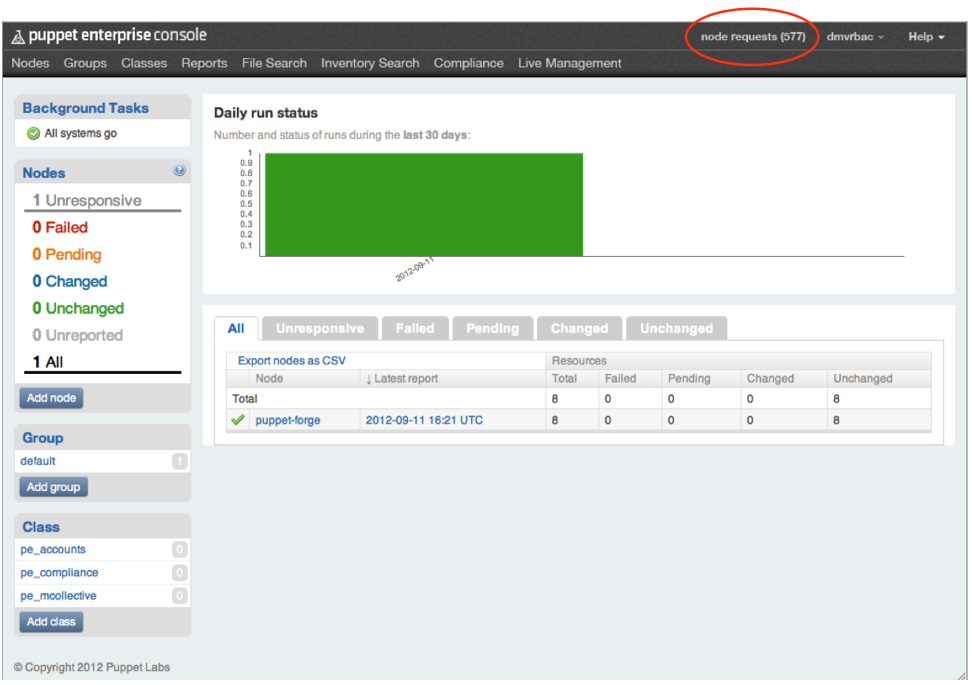
Task: Switch to the Pending tab
Action: (x=492, y=329)
